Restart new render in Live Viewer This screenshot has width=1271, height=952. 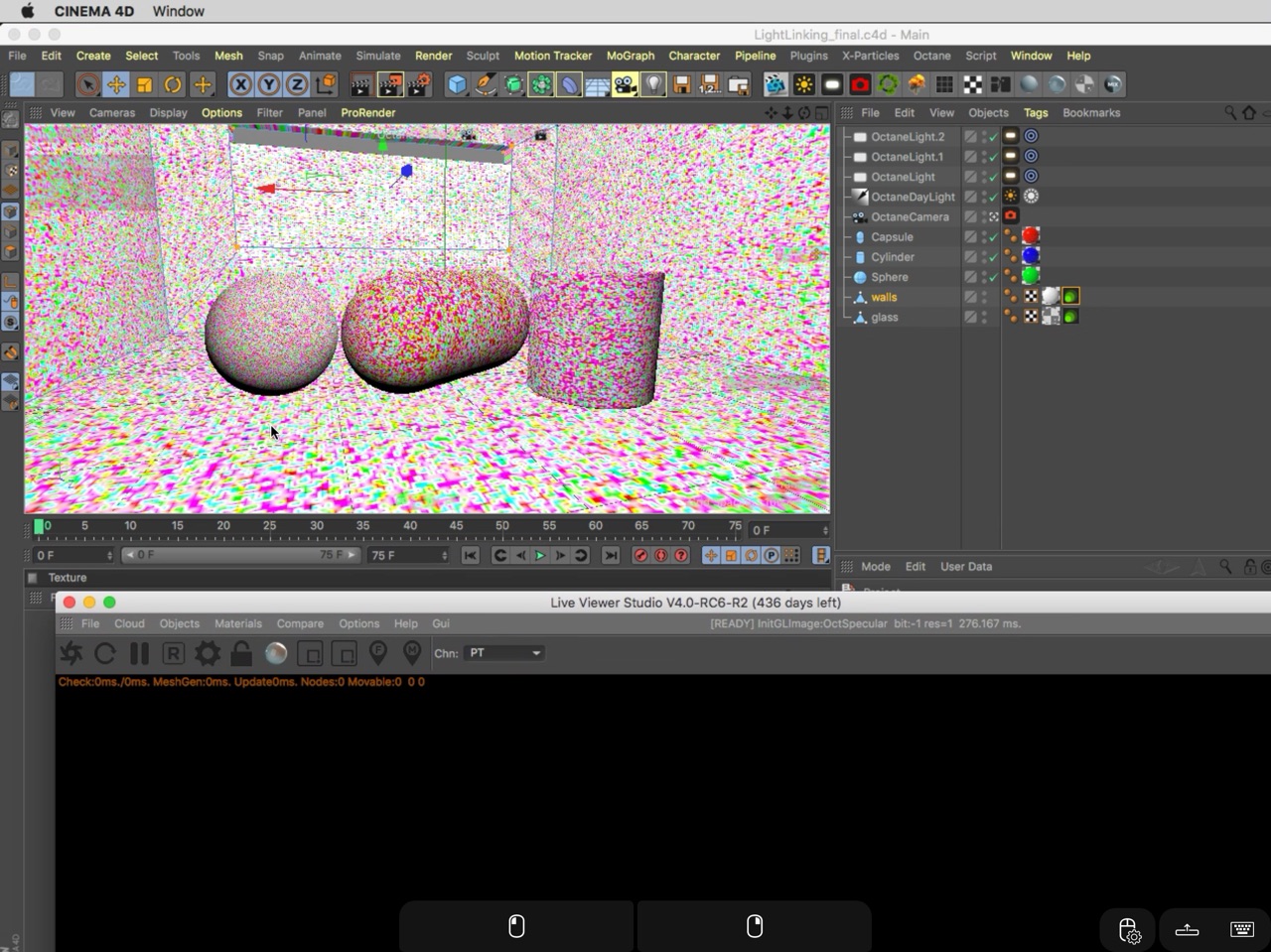pos(105,653)
